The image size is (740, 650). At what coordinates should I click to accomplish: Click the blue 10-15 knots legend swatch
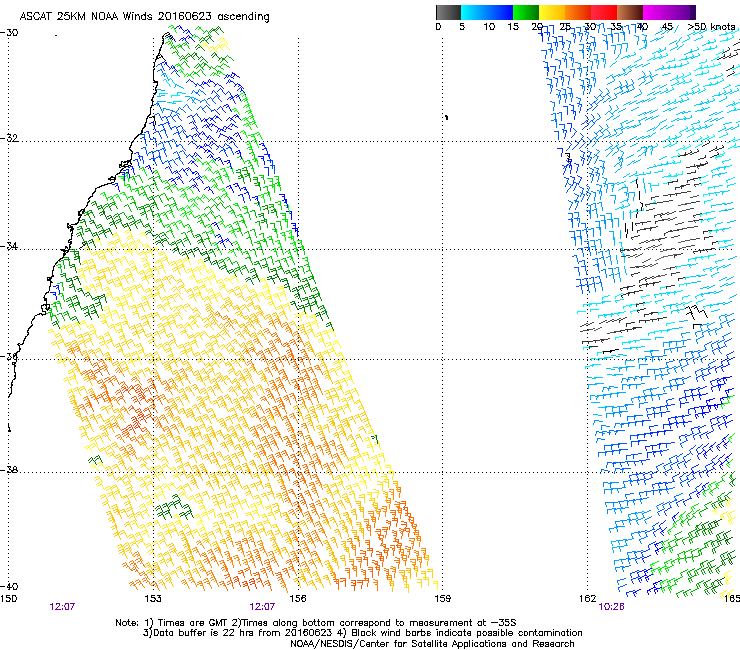[500, 12]
